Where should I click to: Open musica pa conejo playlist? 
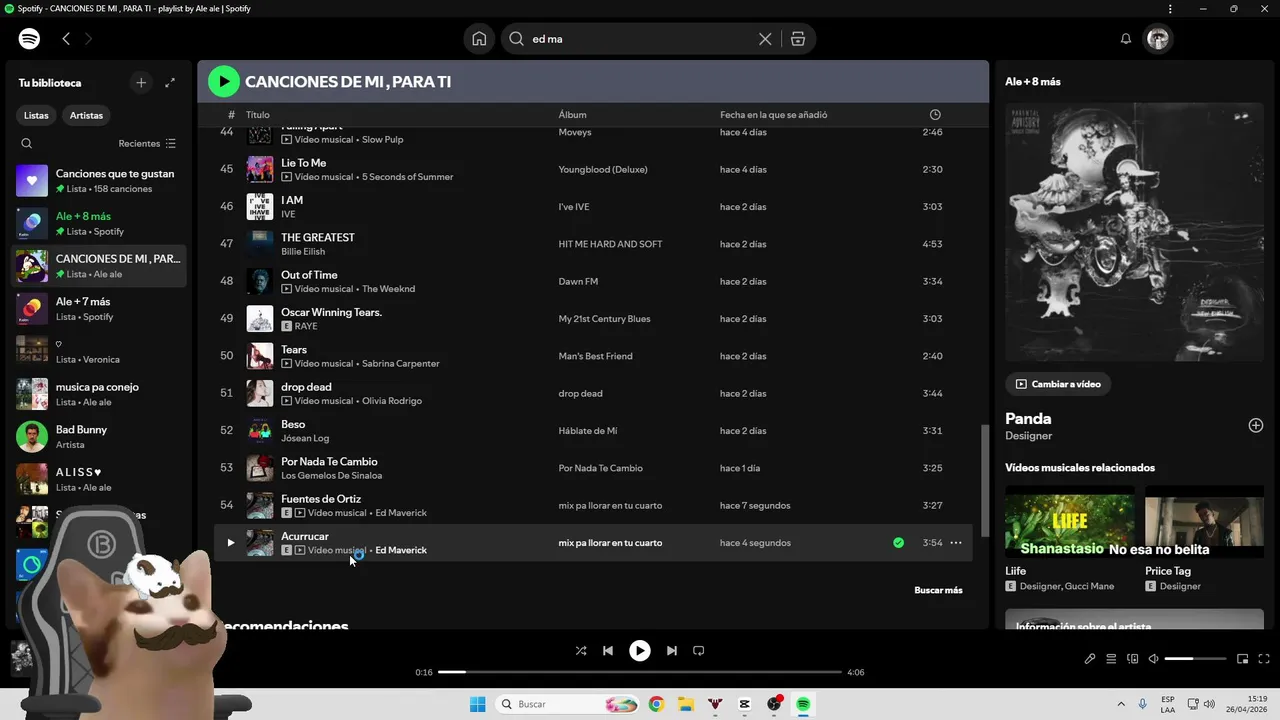[x=98, y=394]
